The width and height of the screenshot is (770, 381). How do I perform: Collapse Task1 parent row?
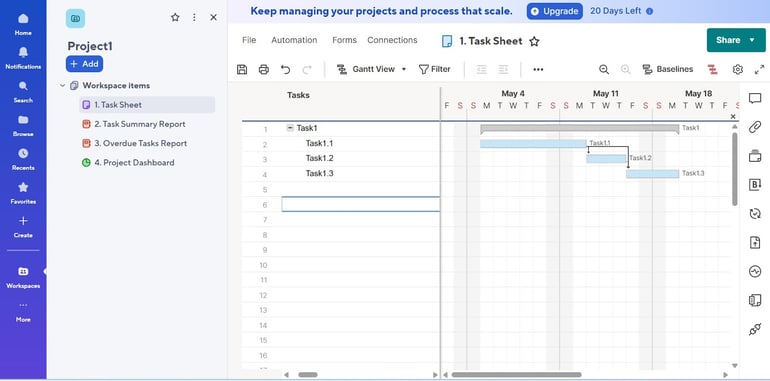[290, 128]
